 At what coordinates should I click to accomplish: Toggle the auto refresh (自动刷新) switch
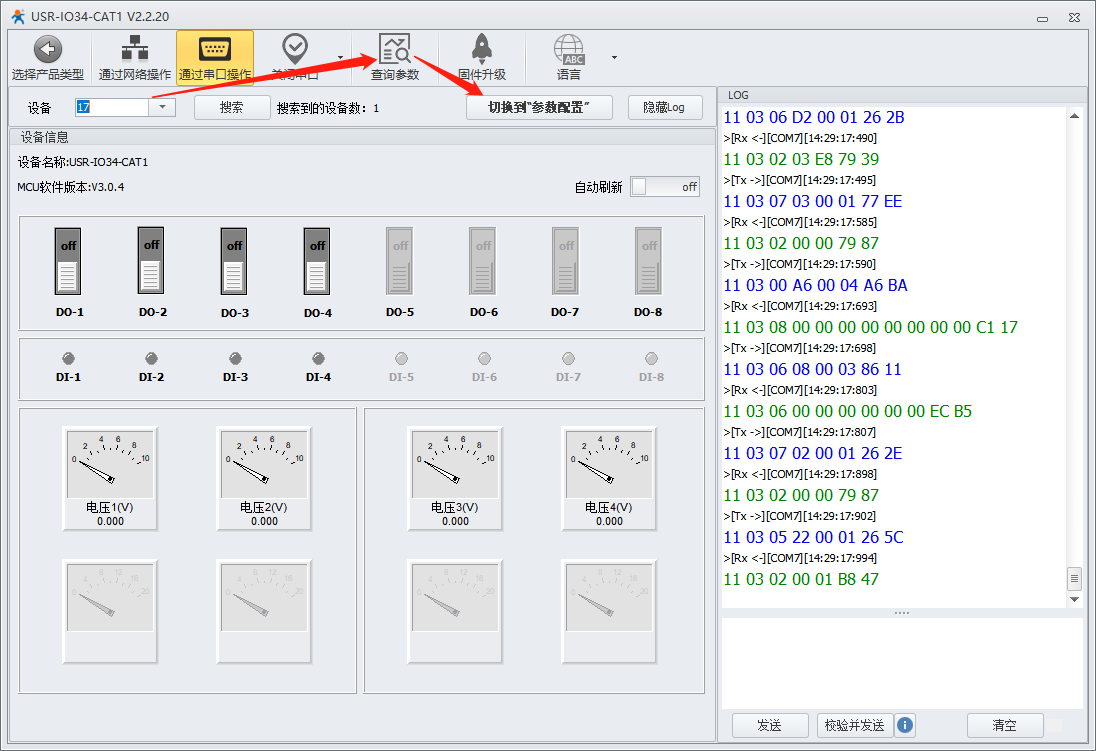pyautogui.click(x=665, y=187)
